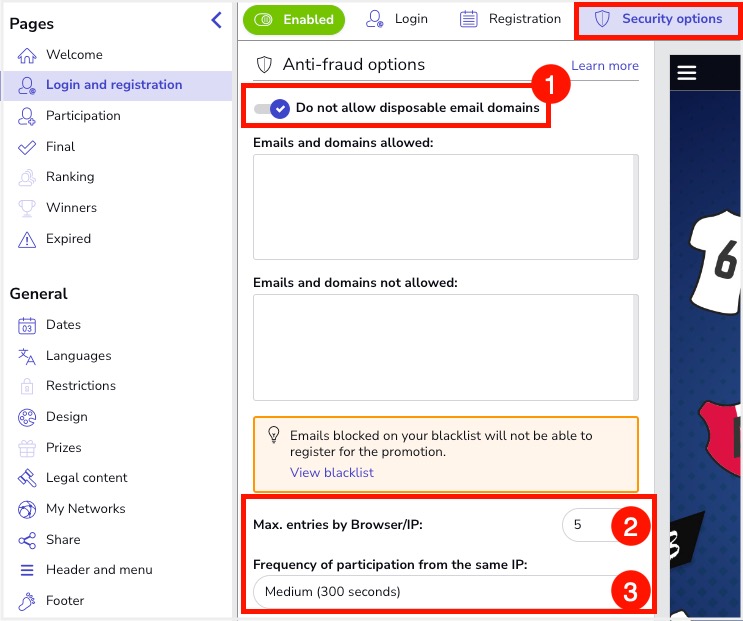Click the Learn more link
Screen dimensions: 743x621
click(605, 66)
